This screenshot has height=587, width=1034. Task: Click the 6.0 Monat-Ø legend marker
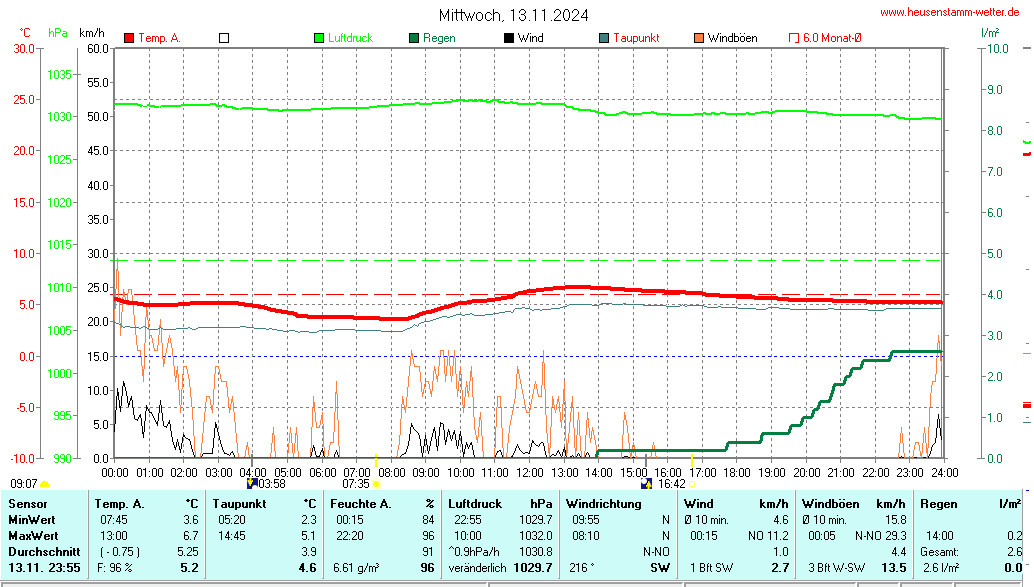tap(795, 38)
